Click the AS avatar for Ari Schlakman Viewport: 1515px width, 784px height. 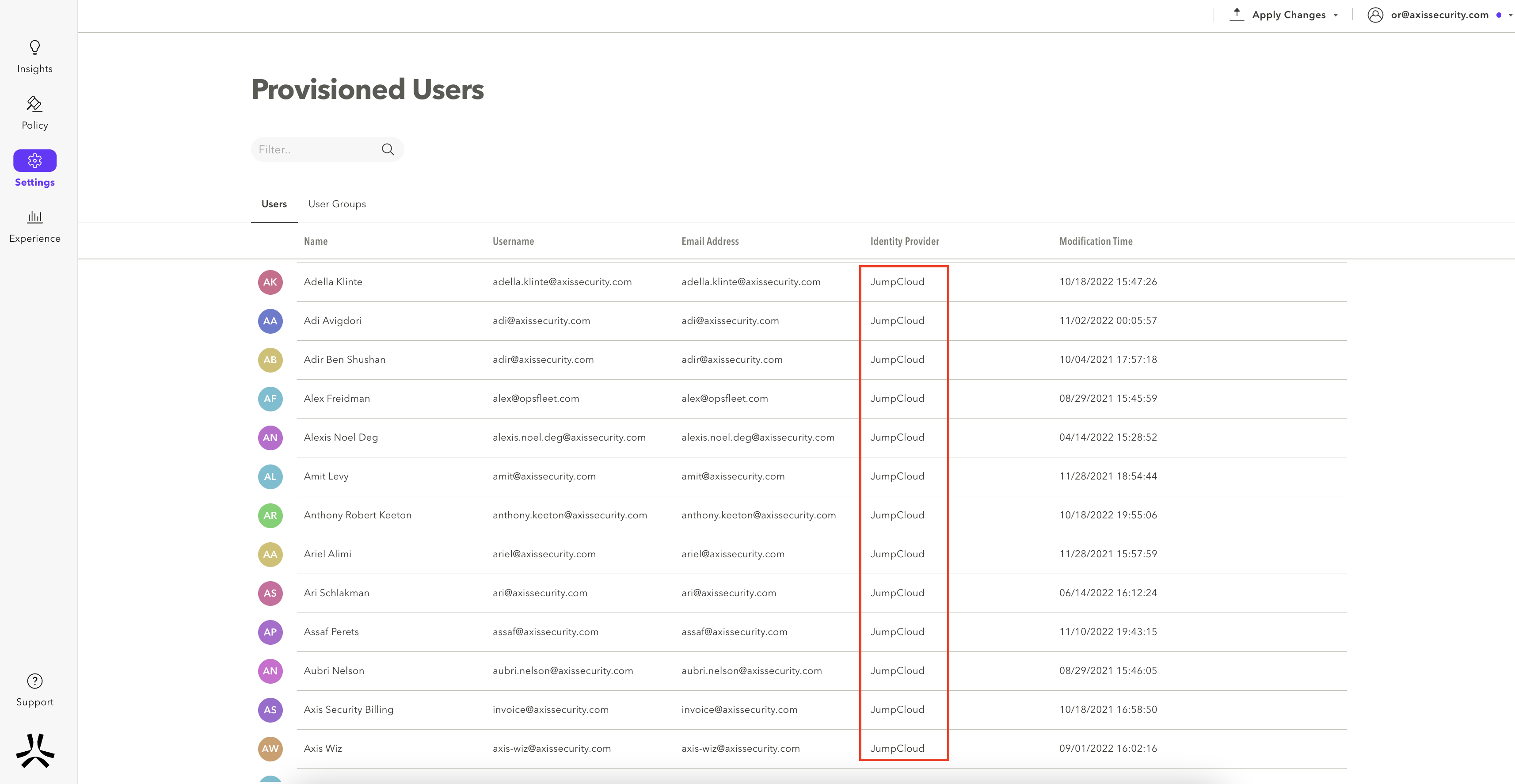point(270,593)
